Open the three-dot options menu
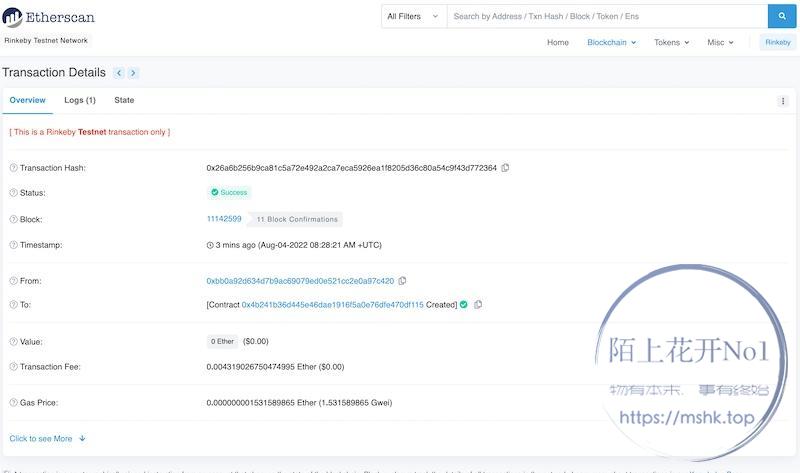The width and height of the screenshot is (800, 473). click(783, 101)
